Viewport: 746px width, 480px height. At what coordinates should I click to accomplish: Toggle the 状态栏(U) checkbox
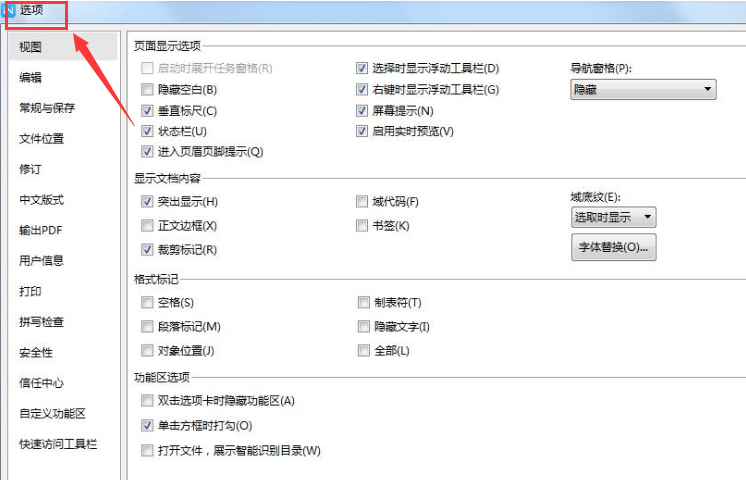click(x=147, y=131)
